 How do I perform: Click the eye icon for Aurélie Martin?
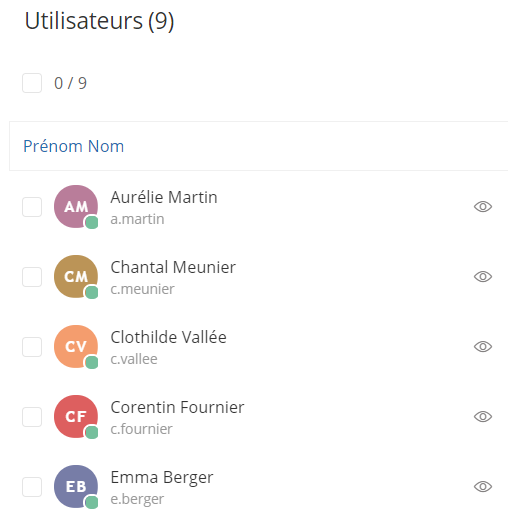(x=483, y=207)
